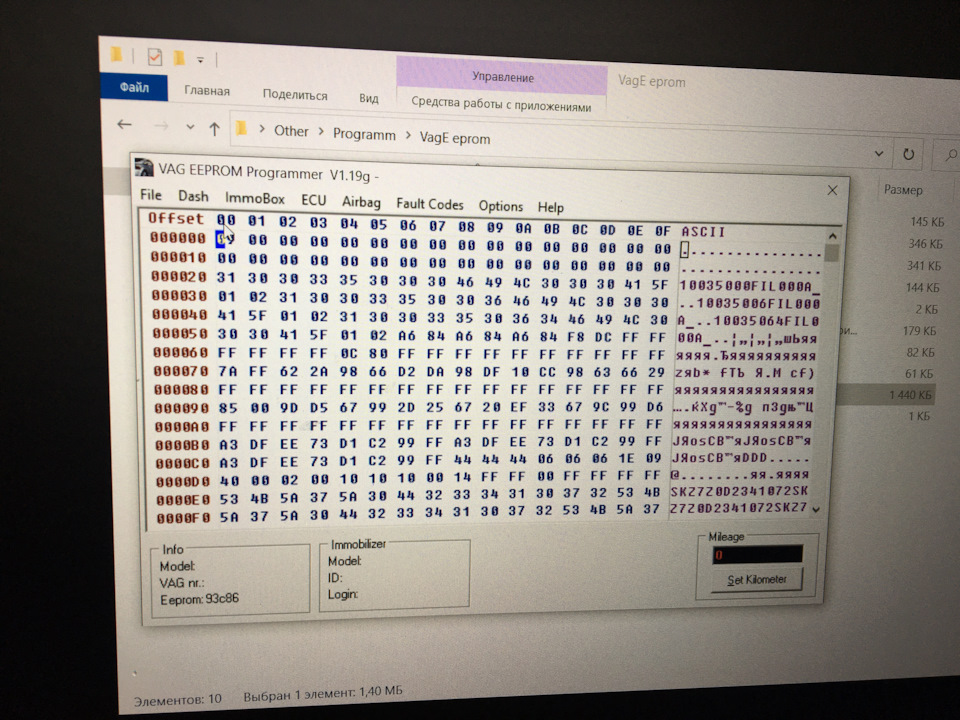Go back in Explorer
Screen dimensions: 960x720
click(124, 124)
